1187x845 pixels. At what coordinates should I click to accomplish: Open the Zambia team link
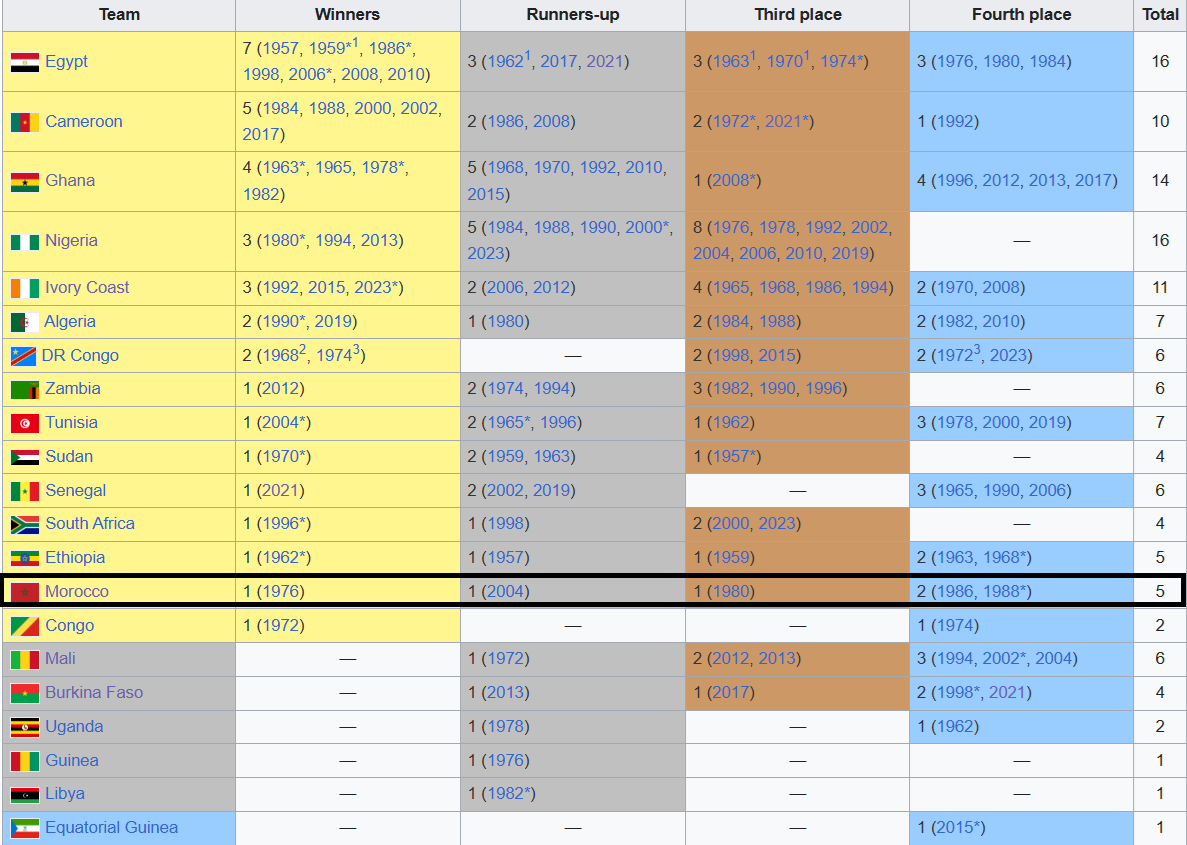click(x=73, y=388)
